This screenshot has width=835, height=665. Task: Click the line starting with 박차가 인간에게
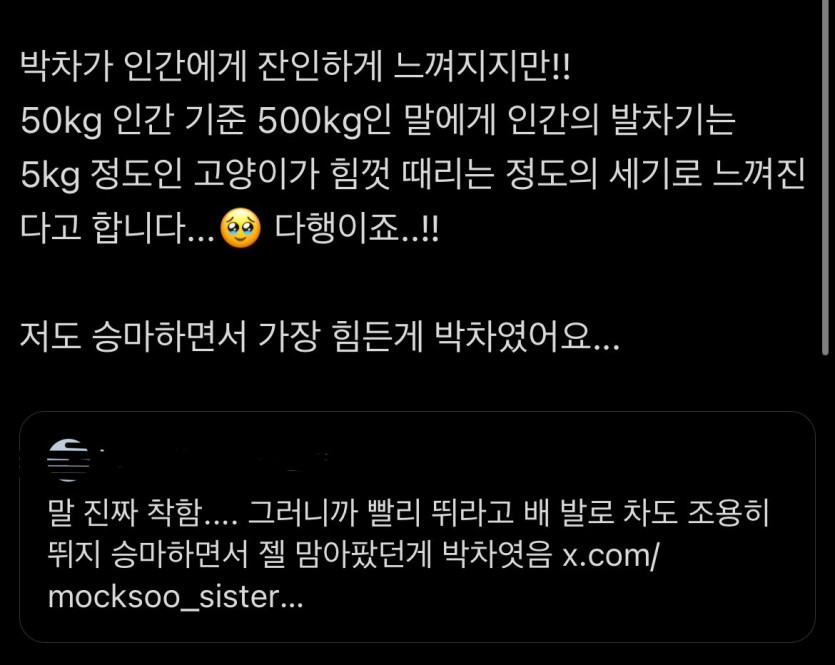tap(296, 67)
